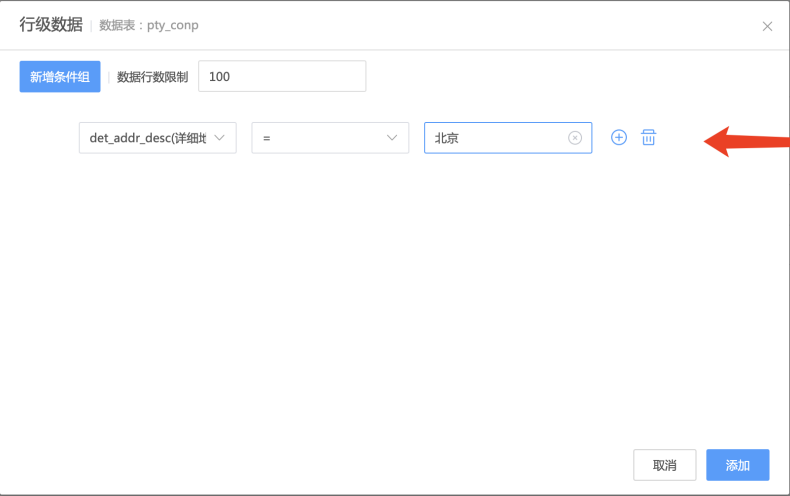Viewport: 790px width, 496px height.
Task: Click the 取消 button
Action: 665,465
